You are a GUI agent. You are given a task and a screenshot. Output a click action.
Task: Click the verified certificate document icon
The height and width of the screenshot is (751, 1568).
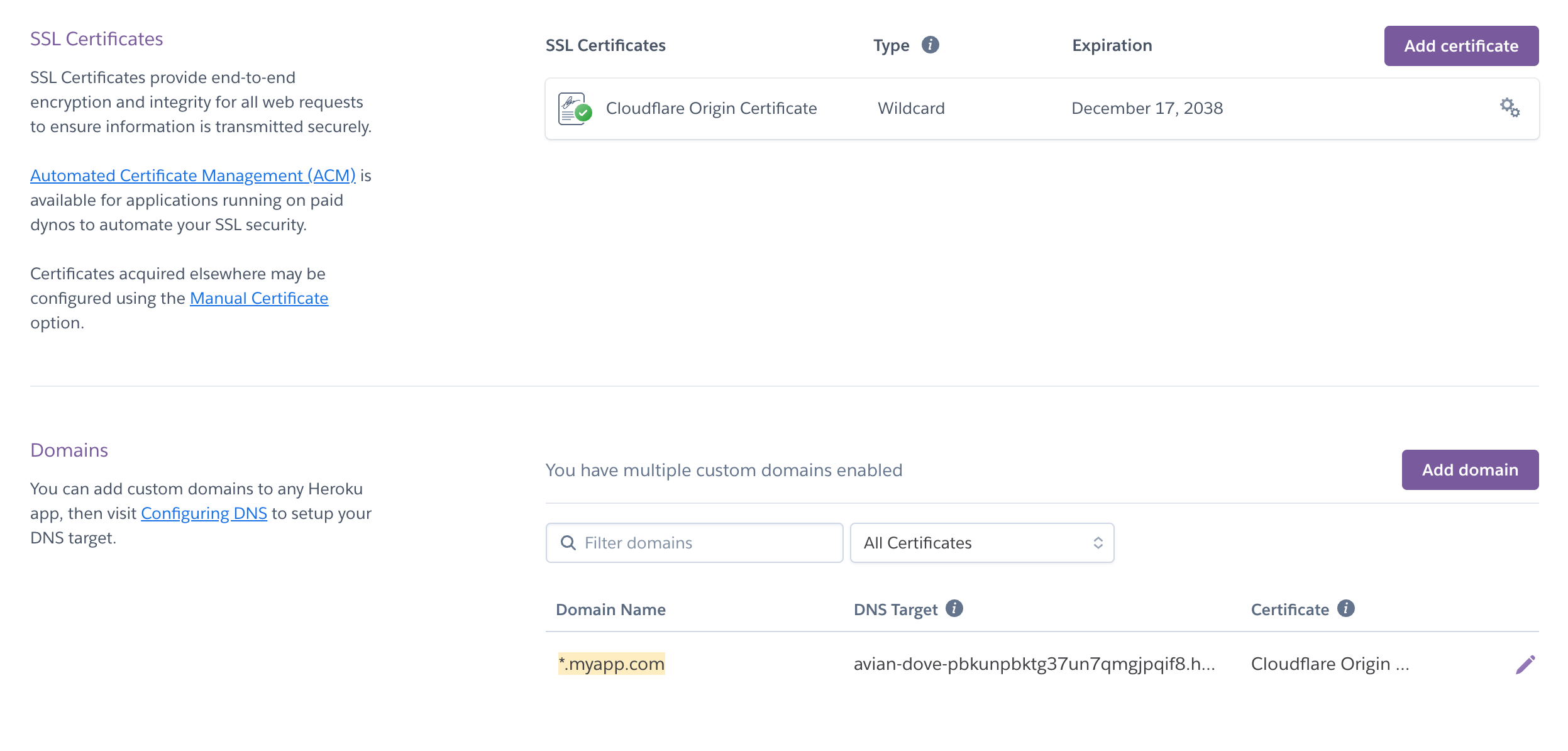575,108
